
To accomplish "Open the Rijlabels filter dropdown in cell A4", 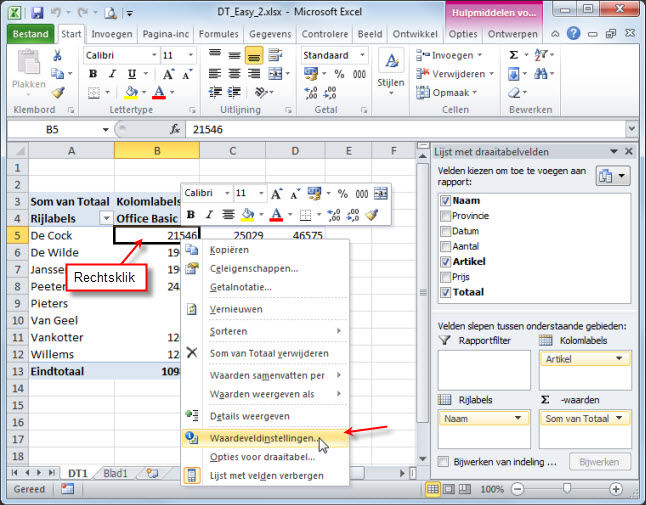I will 106,218.
